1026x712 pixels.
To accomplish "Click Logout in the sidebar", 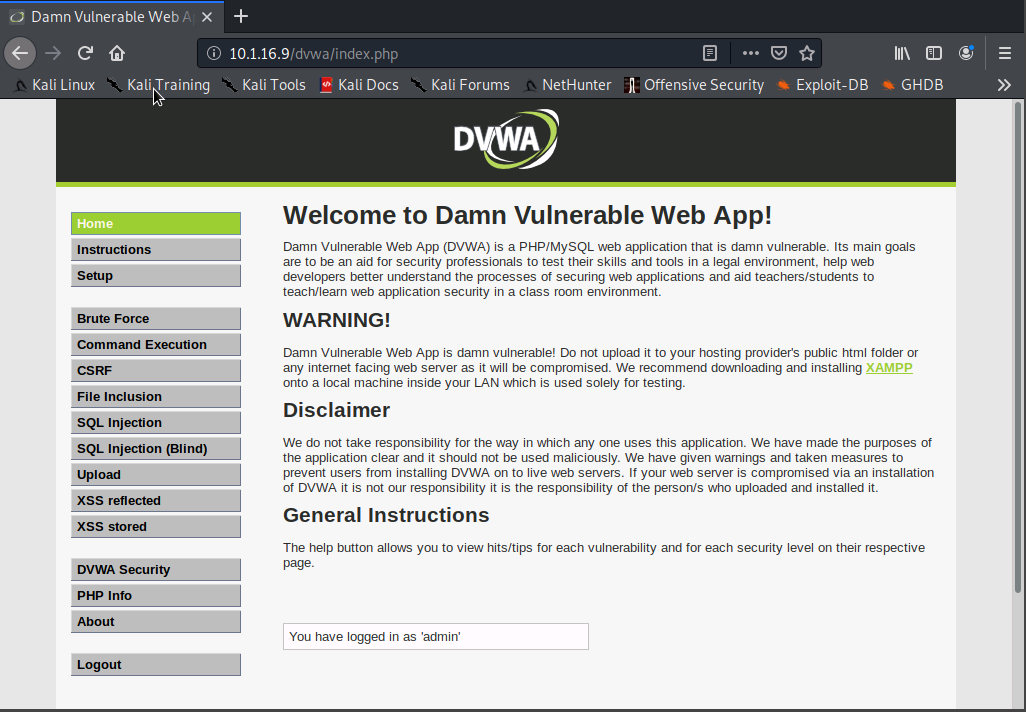I will 156,664.
